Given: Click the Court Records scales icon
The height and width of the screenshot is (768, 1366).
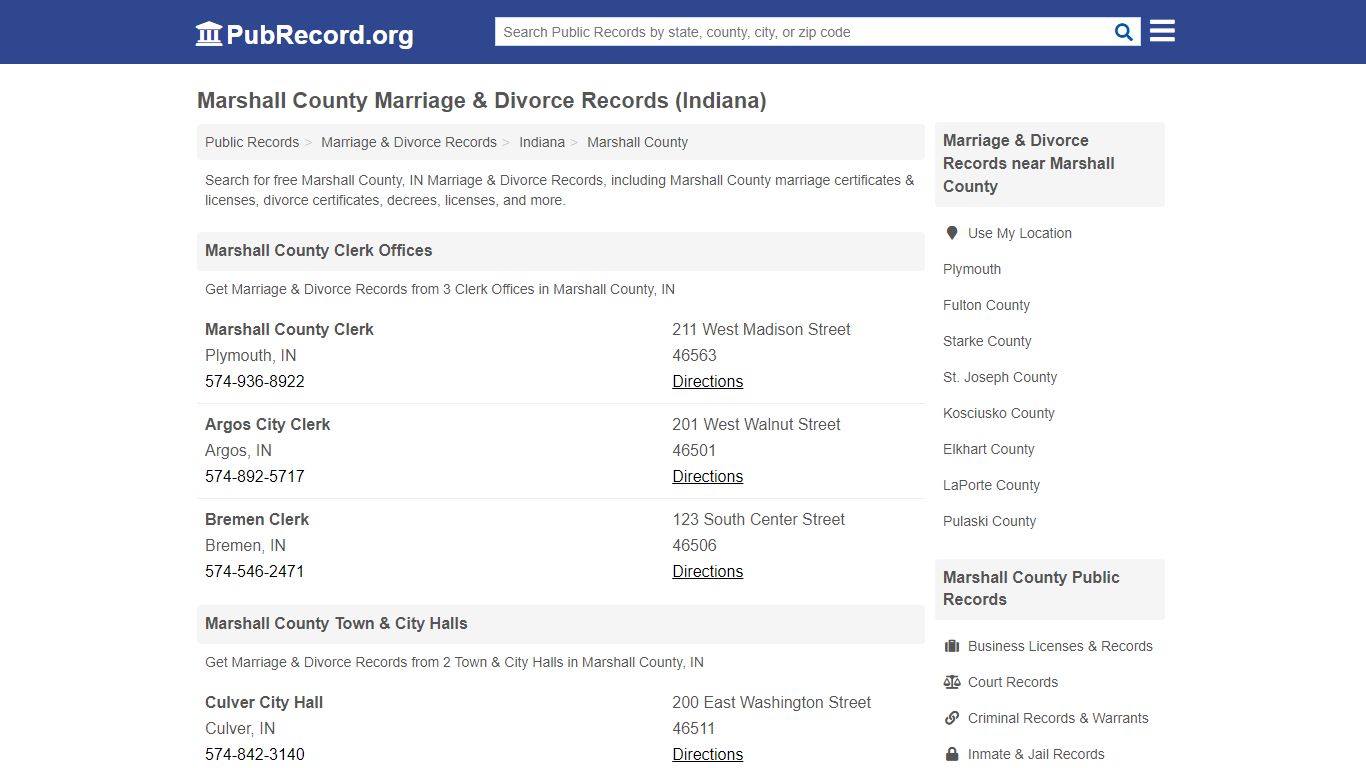Looking at the screenshot, I should coord(952,682).
